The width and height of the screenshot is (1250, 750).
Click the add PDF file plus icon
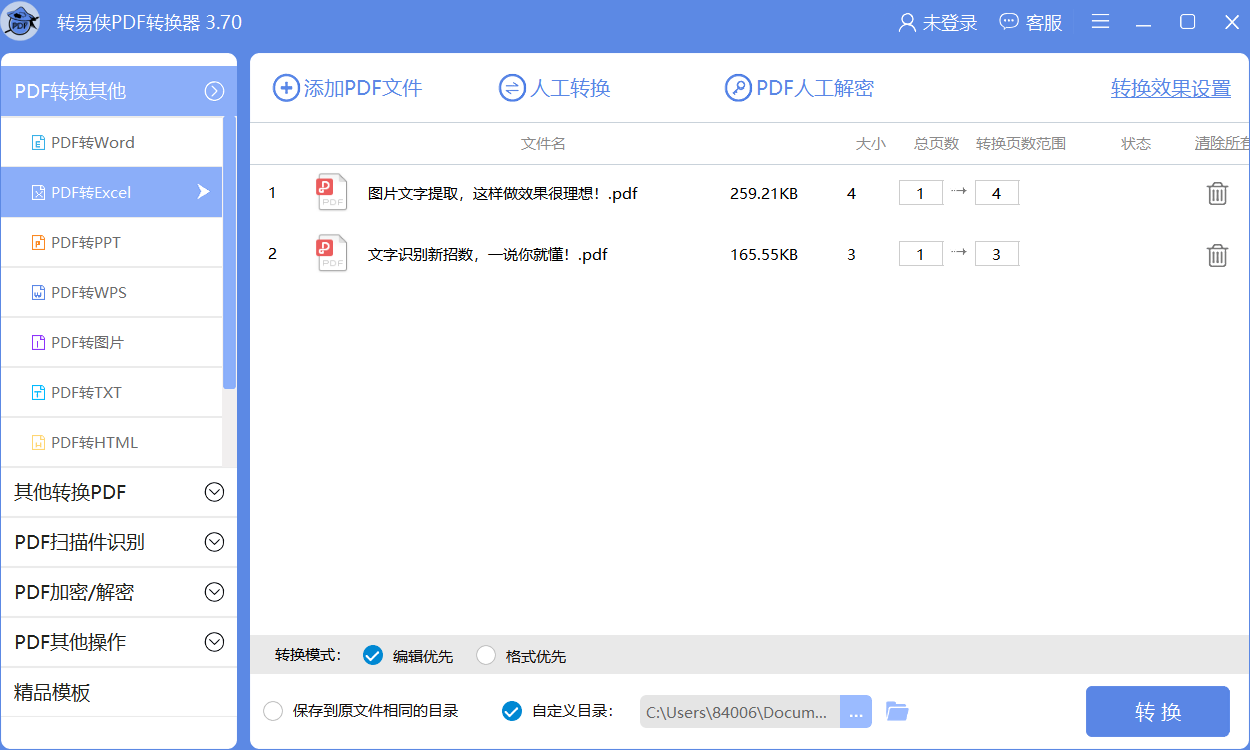(x=286, y=88)
